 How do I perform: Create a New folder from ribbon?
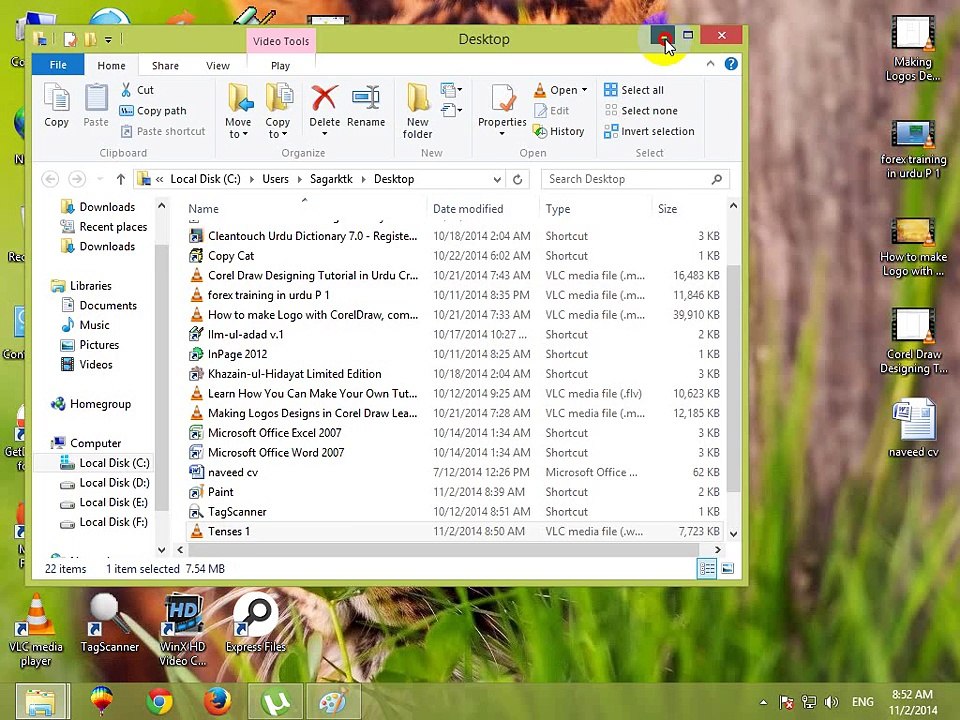[x=418, y=110]
